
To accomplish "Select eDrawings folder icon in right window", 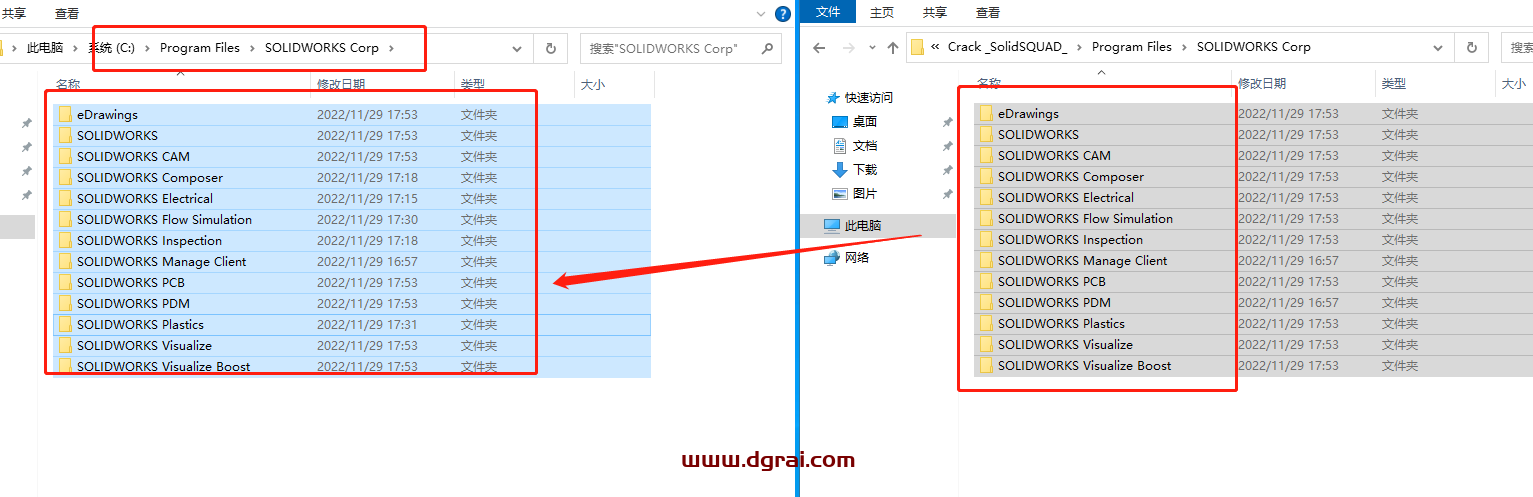I will click(x=987, y=113).
